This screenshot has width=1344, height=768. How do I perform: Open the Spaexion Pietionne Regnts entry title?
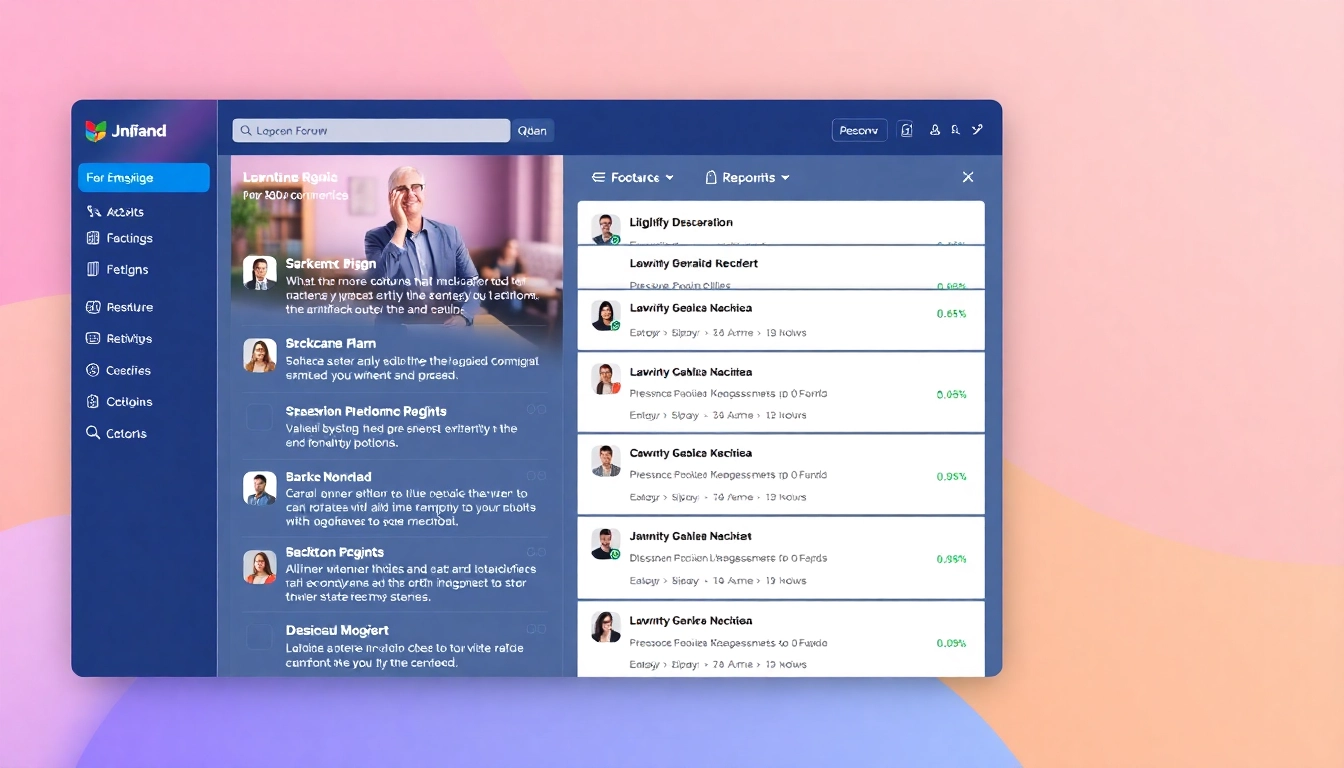(x=366, y=411)
